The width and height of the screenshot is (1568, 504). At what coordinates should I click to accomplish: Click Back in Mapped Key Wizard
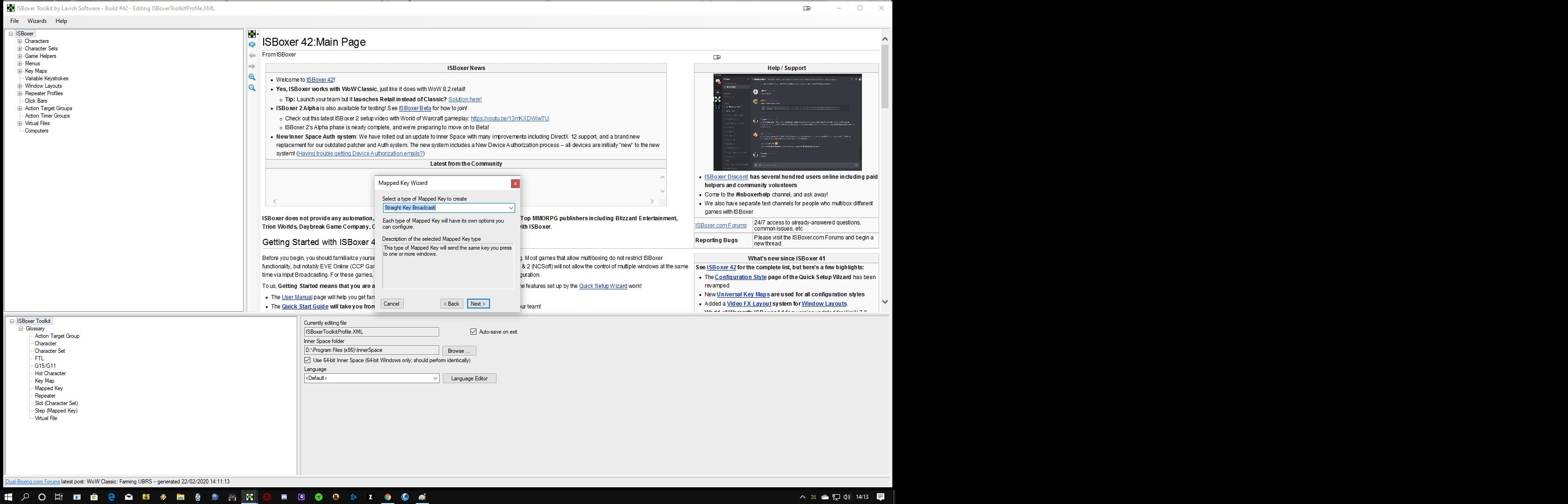(x=452, y=304)
